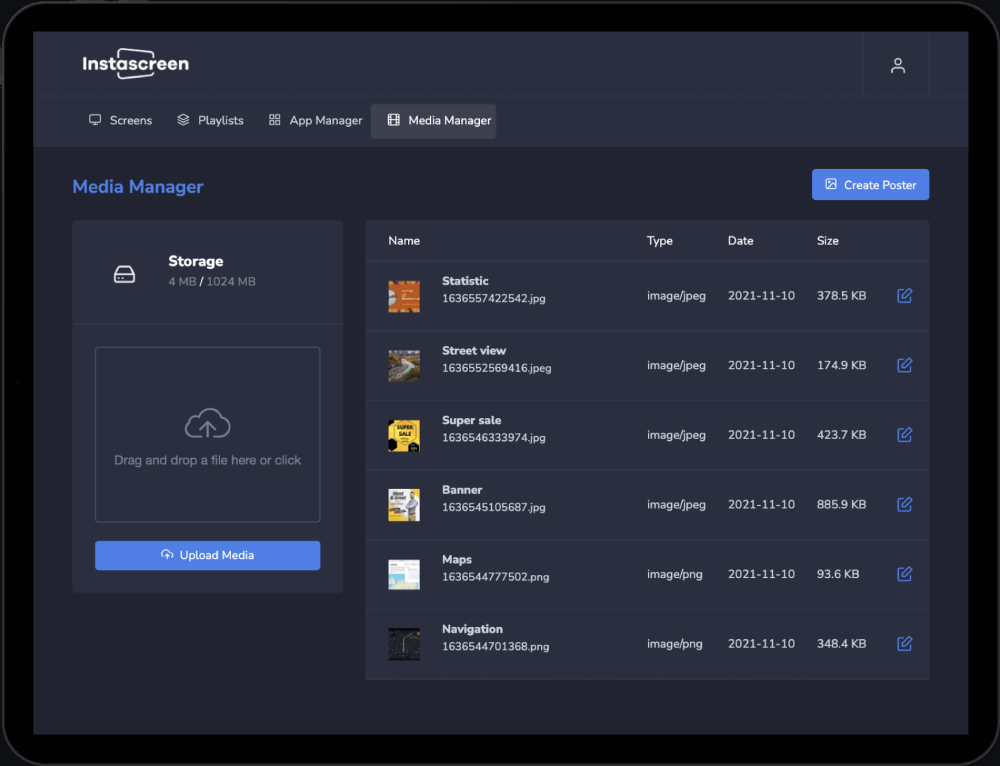
Task: Edit the Navigation media file
Action: click(904, 644)
